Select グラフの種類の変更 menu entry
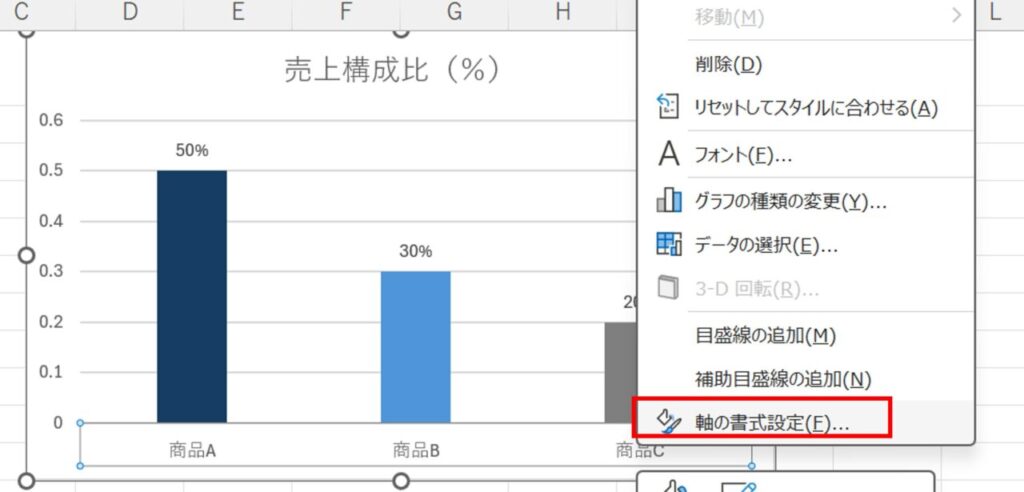The width and height of the screenshot is (1024, 492). 805,201
